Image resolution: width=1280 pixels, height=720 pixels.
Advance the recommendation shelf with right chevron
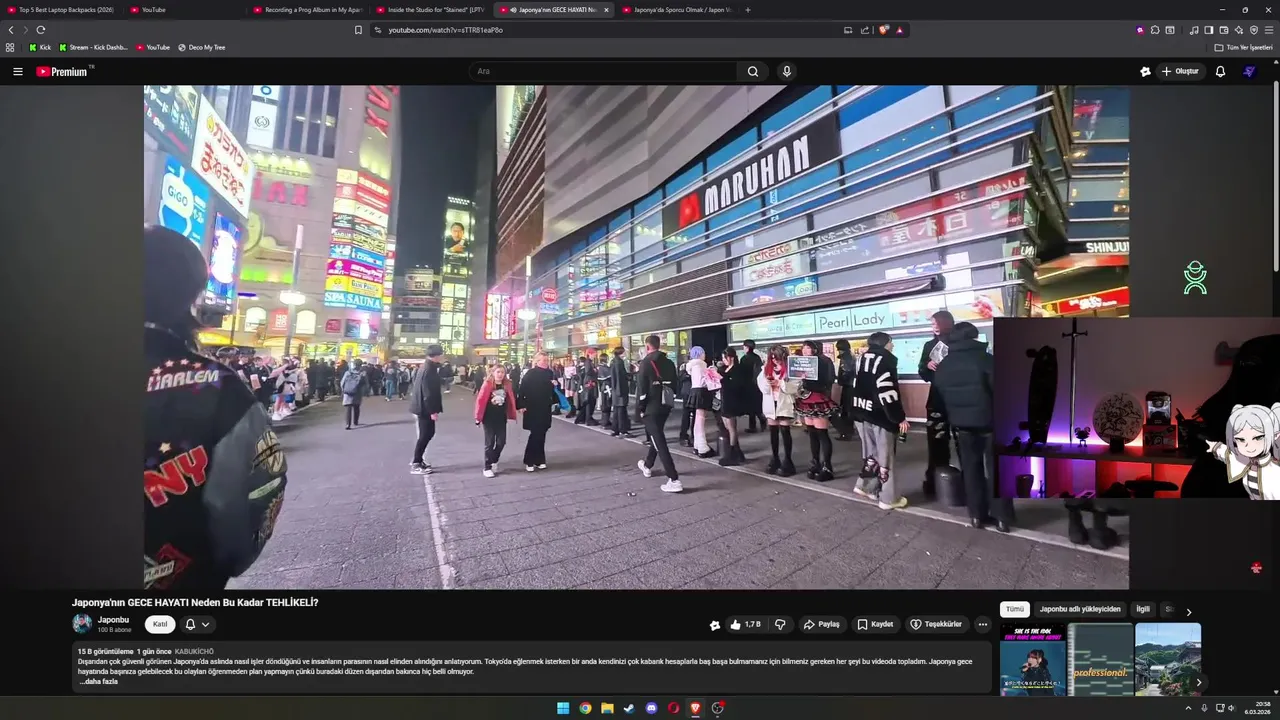coord(1199,682)
